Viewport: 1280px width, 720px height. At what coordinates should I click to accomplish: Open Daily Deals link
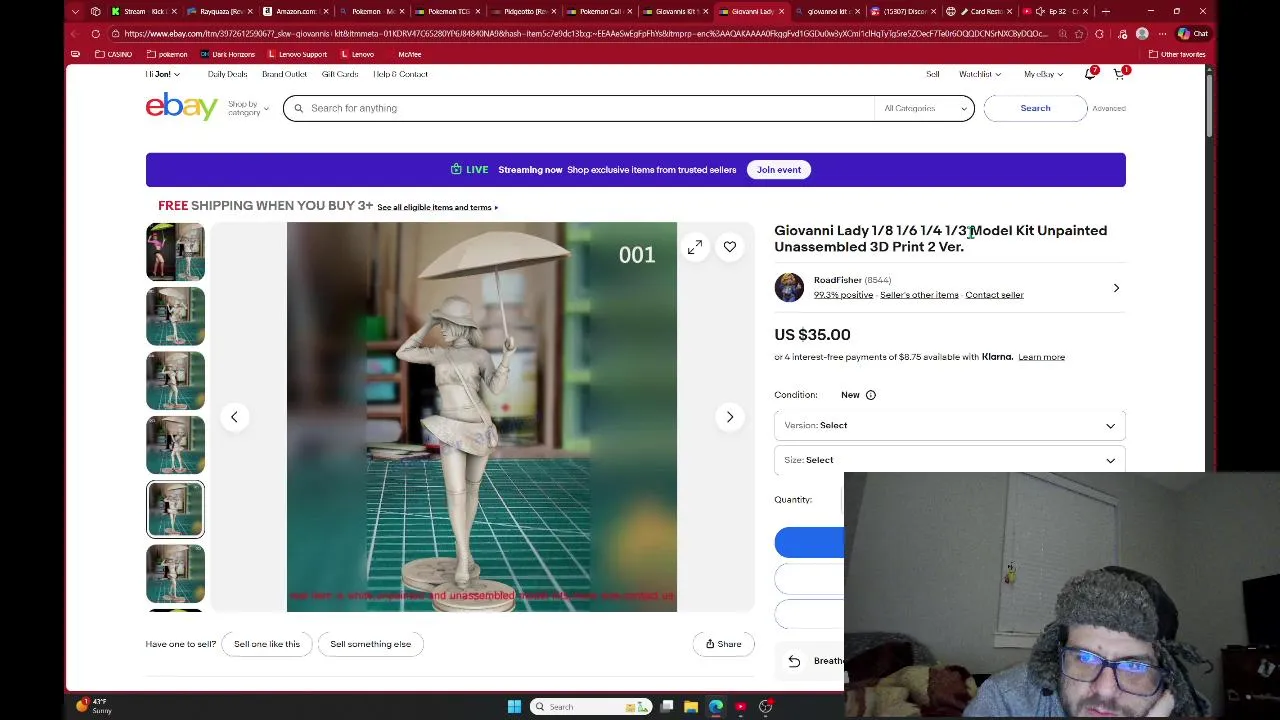click(227, 74)
